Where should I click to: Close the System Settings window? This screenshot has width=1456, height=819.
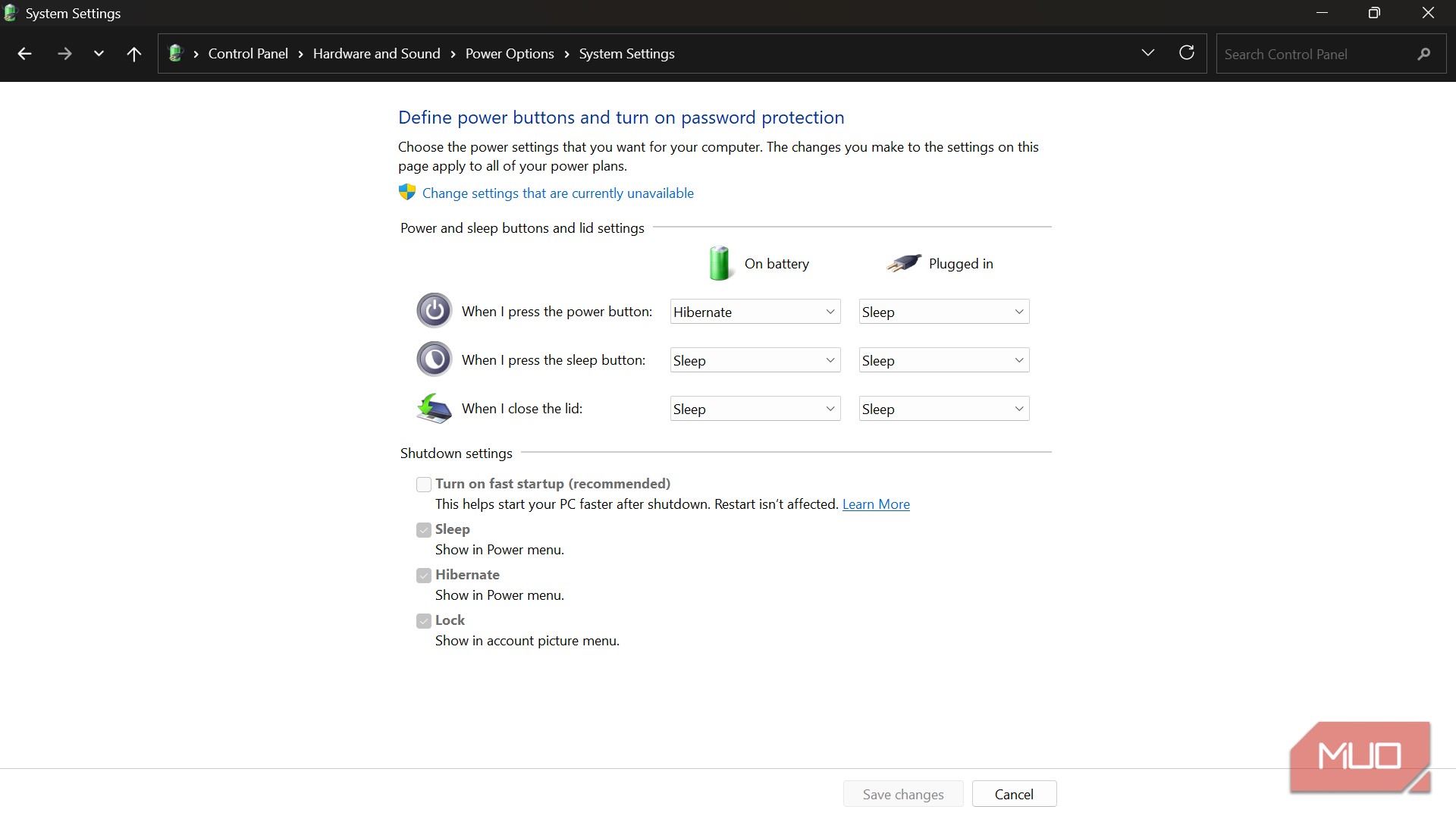[1428, 13]
